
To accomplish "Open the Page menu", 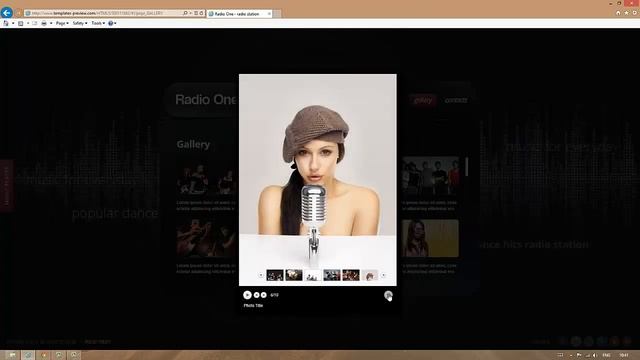I will tap(62, 23).
